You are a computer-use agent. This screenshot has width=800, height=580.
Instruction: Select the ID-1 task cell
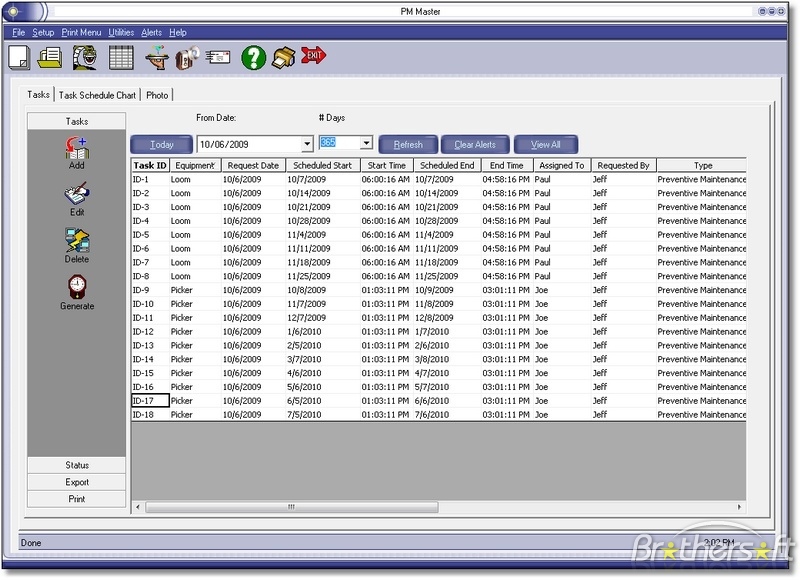(150, 180)
